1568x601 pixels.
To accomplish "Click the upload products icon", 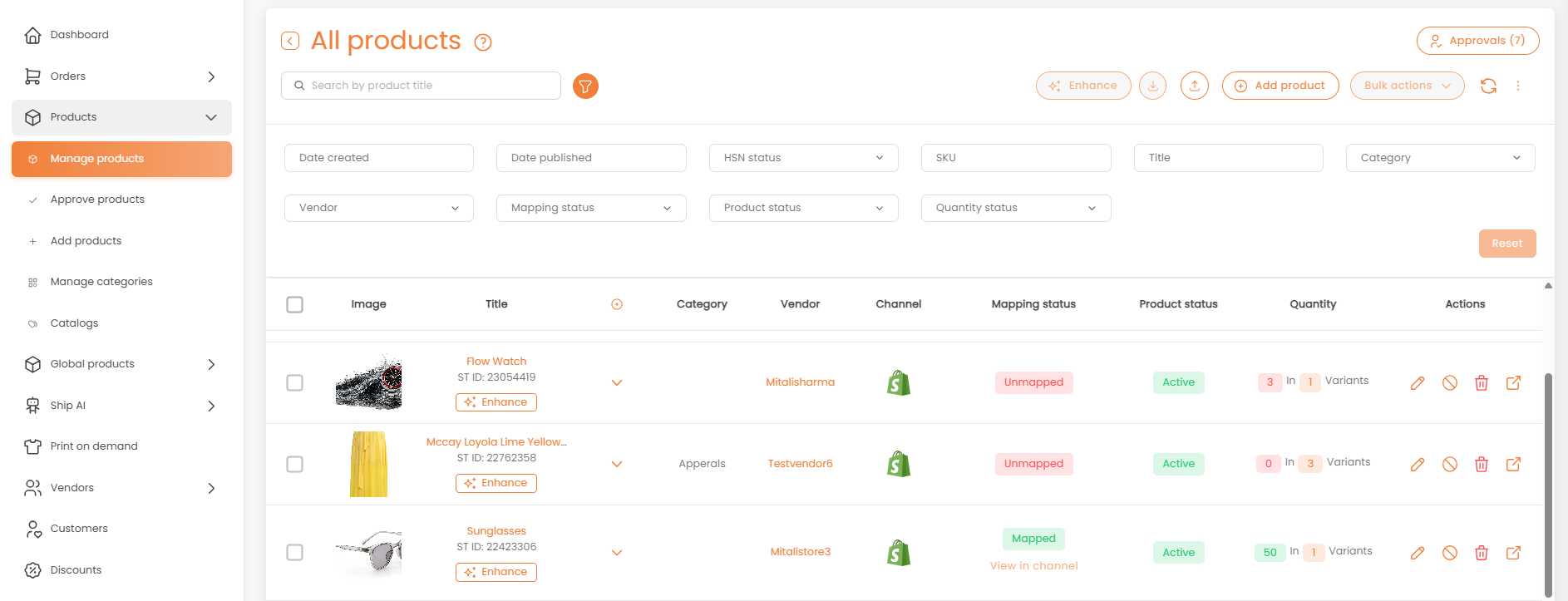I will click(x=1195, y=86).
